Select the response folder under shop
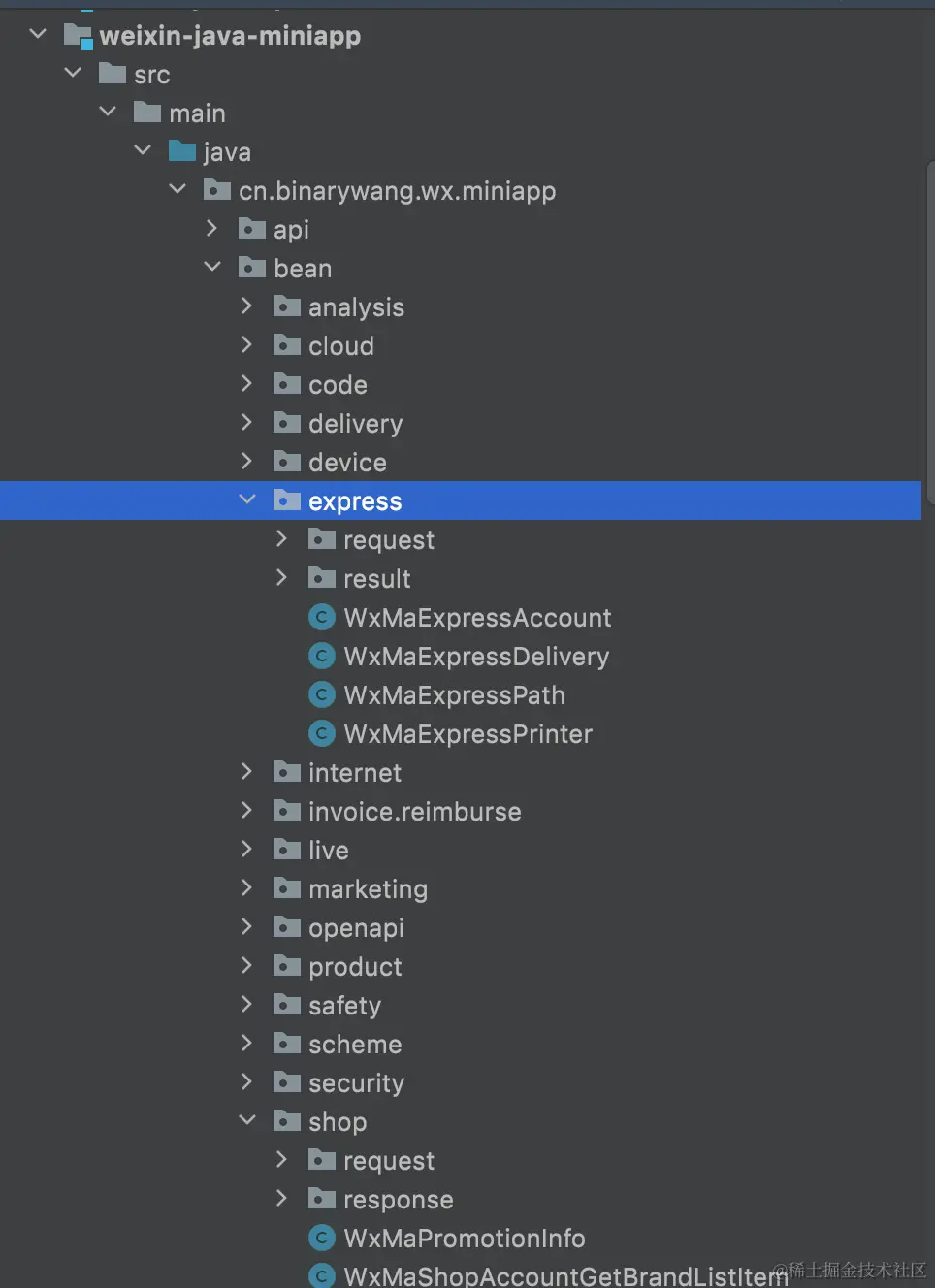 point(398,1200)
